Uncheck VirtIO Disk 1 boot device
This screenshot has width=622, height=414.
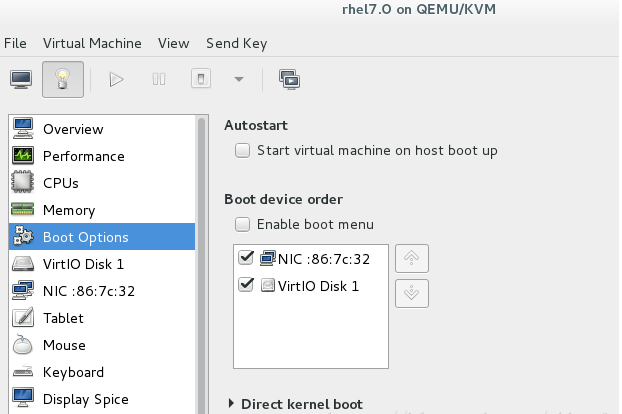click(247, 286)
